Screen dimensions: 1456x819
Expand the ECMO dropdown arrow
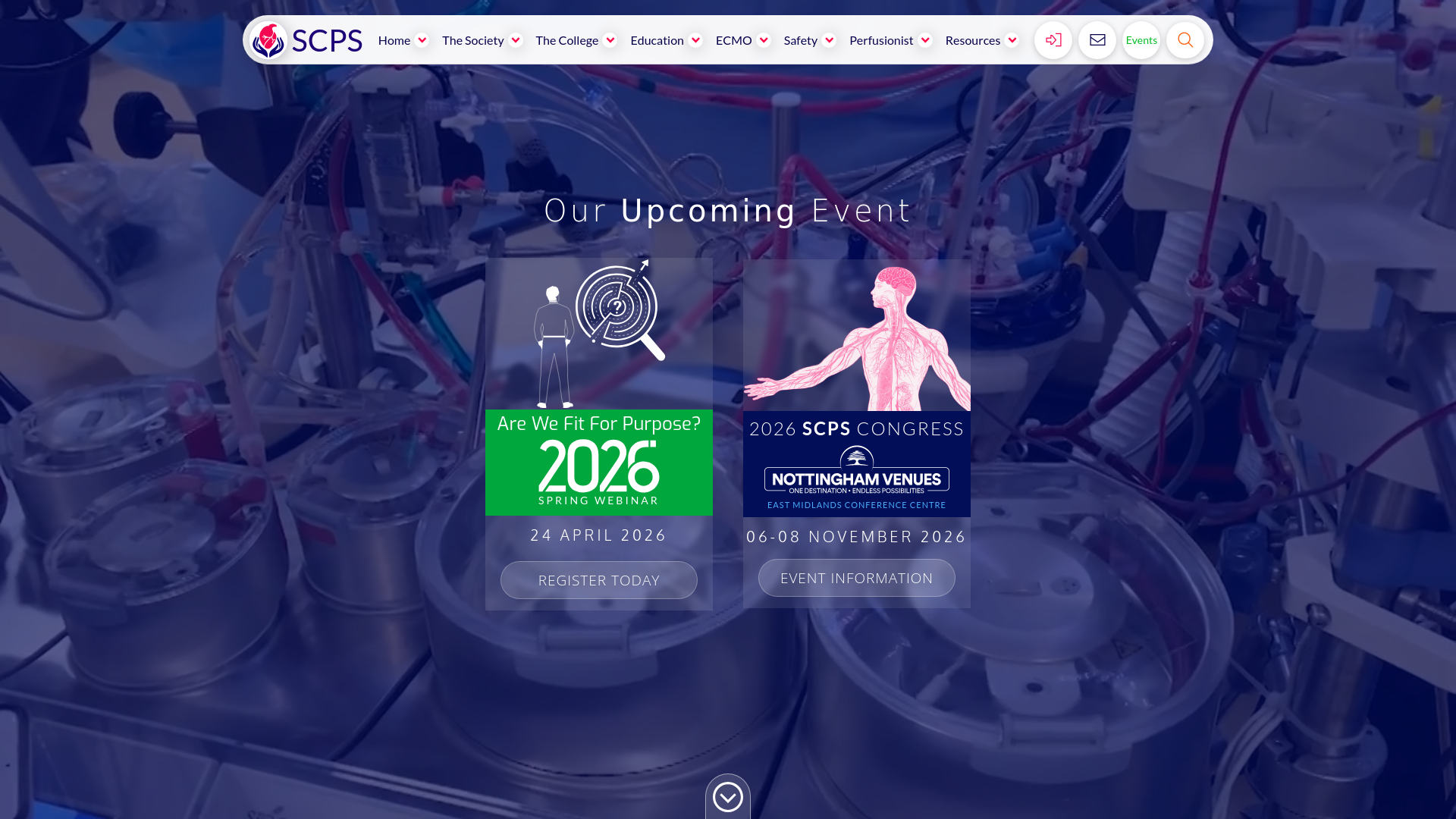[x=764, y=40]
